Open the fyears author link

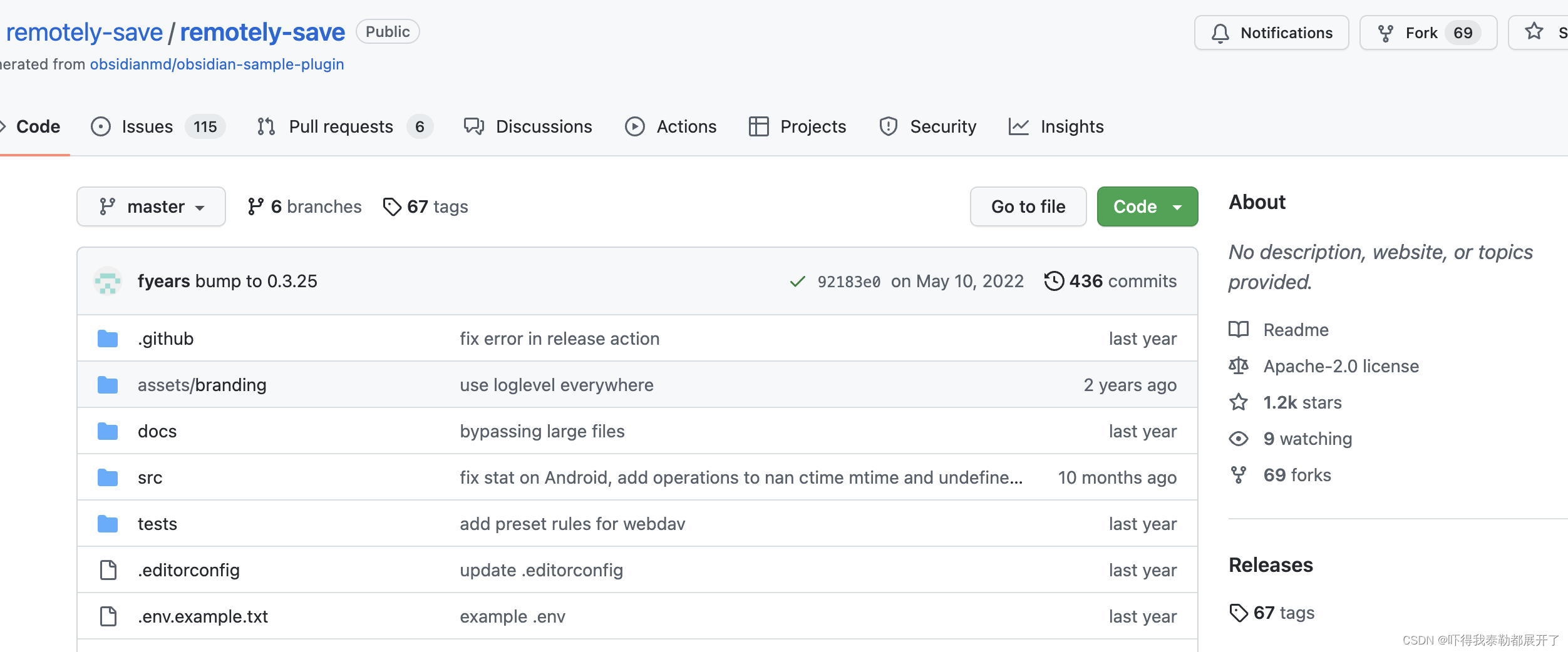pos(163,281)
